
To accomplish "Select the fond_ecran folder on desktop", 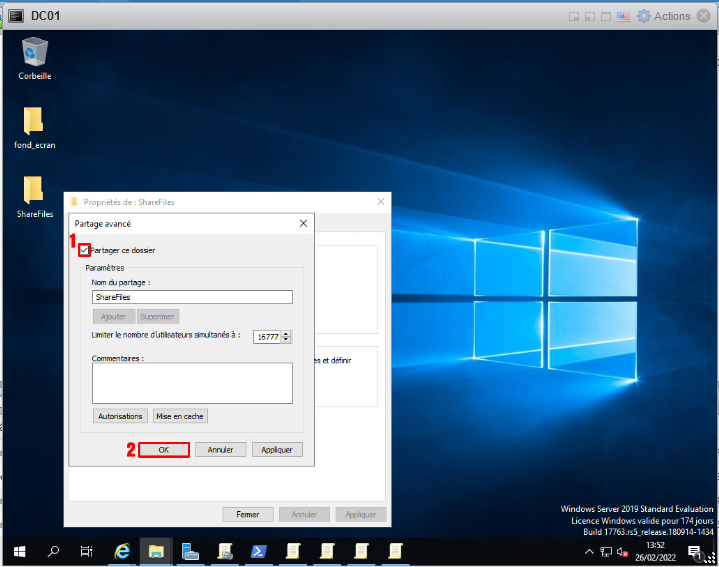I will click(x=34, y=122).
